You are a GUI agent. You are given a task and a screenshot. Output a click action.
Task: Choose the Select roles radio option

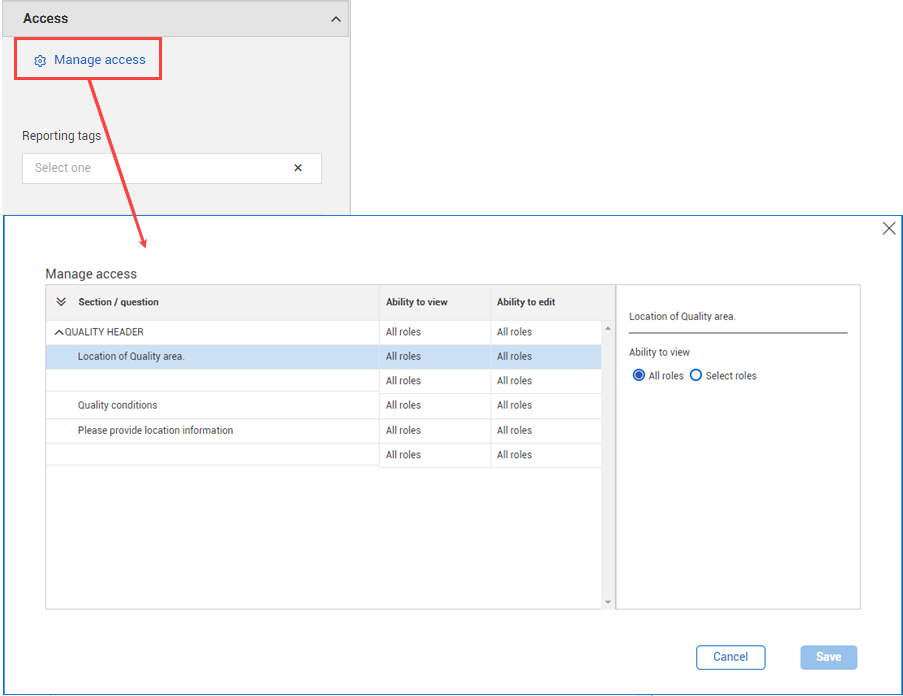pyautogui.click(x=696, y=376)
